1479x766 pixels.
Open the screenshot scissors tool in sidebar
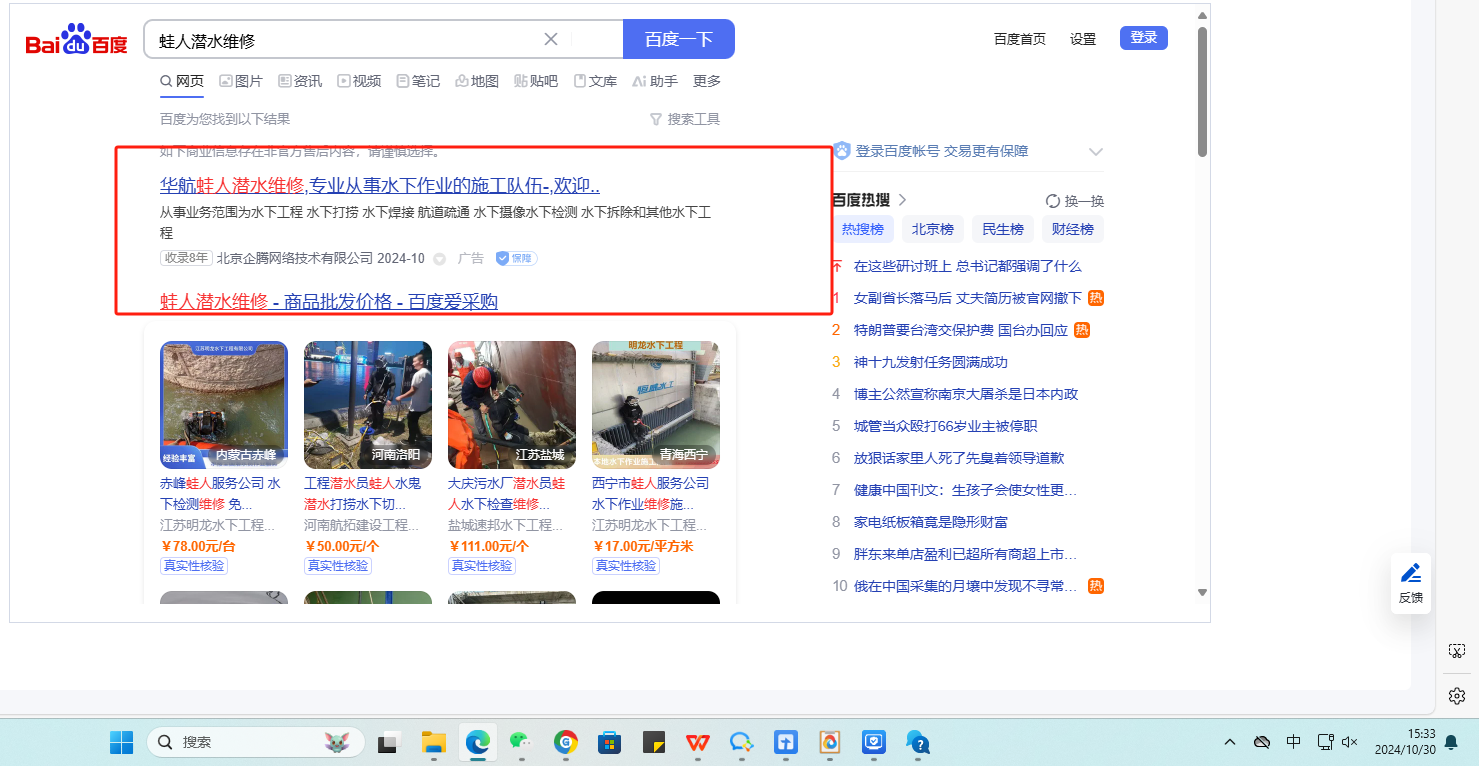pos(1457,651)
